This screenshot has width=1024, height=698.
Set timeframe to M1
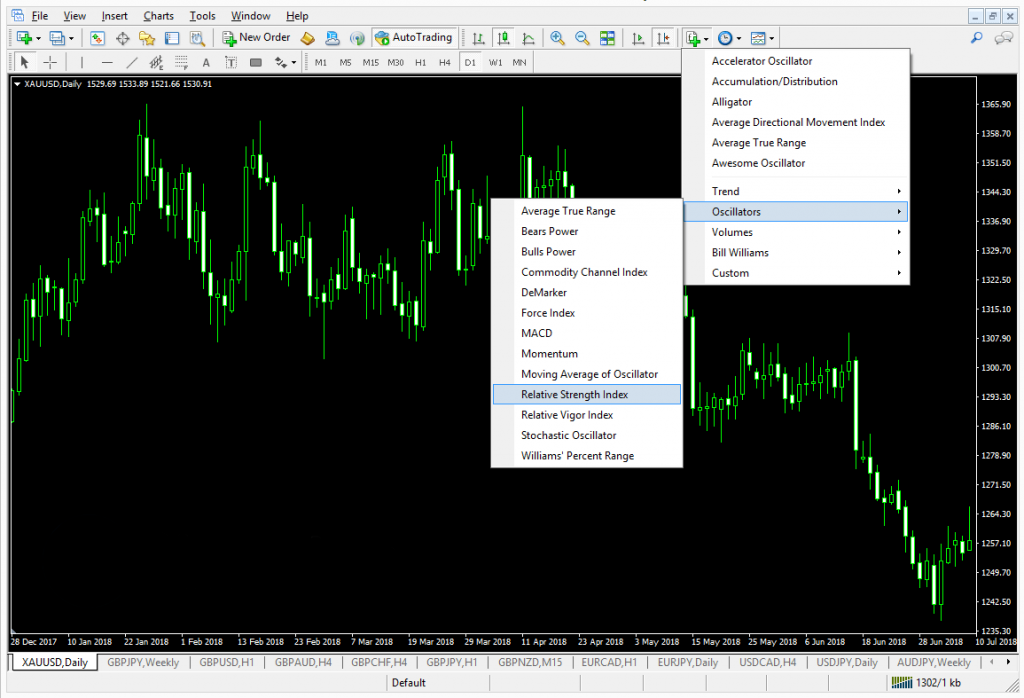pos(321,63)
